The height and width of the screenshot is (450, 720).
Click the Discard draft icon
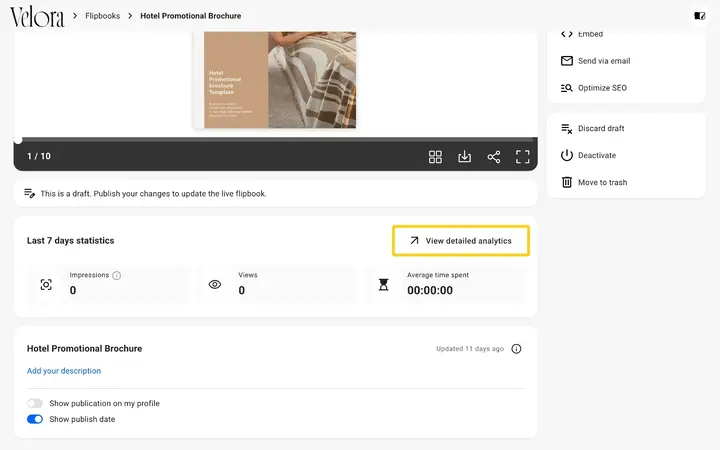pos(567,129)
